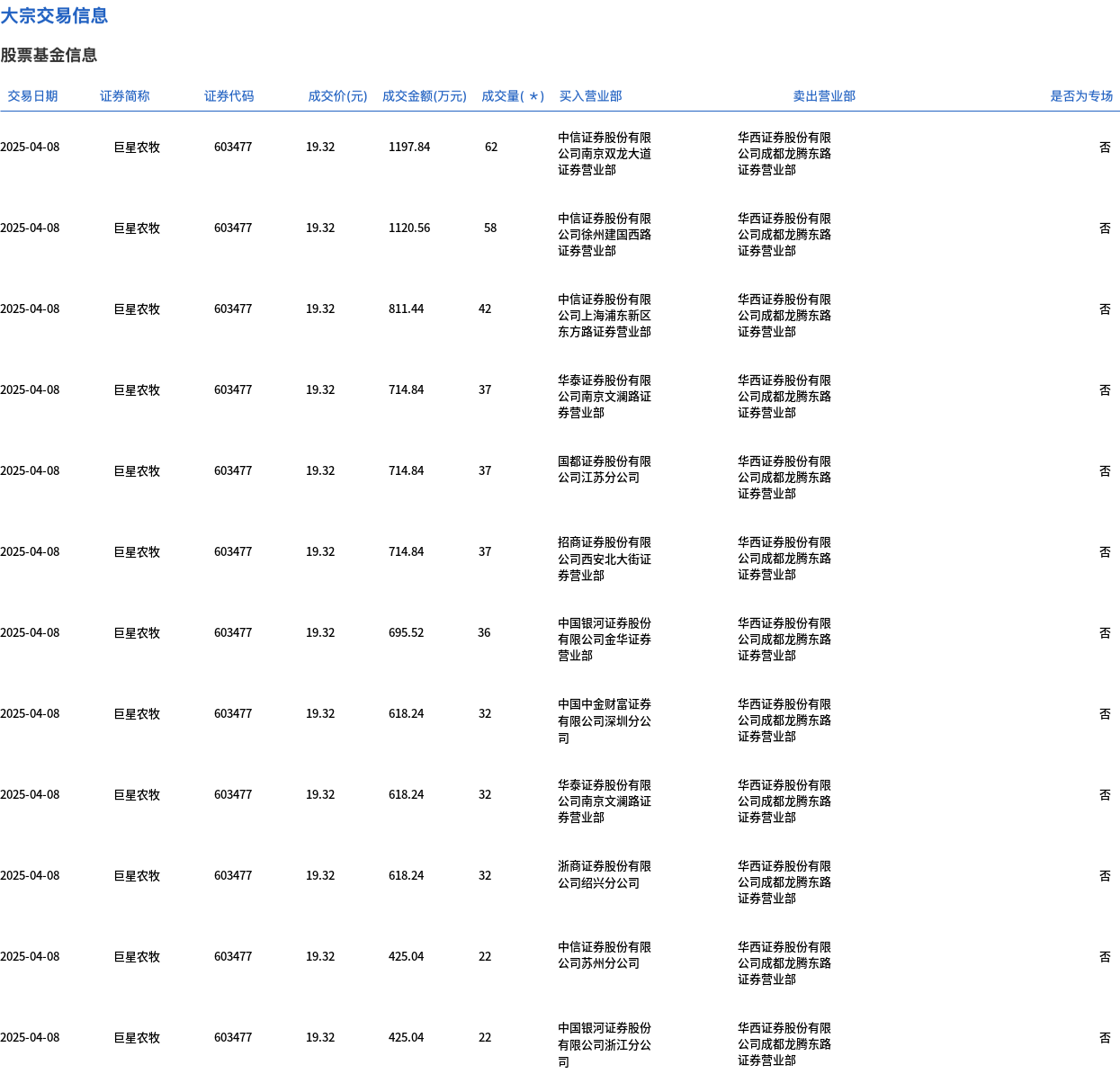
Task: Click the 695.52 amount value
Action: tap(406, 633)
